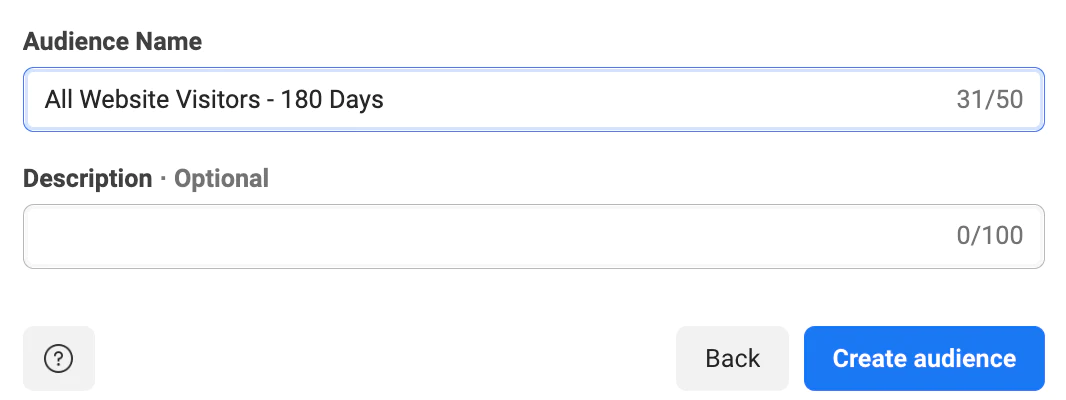Place cursor before "All" in the name field
1066x400 pixels.
pyautogui.click(x=45, y=100)
